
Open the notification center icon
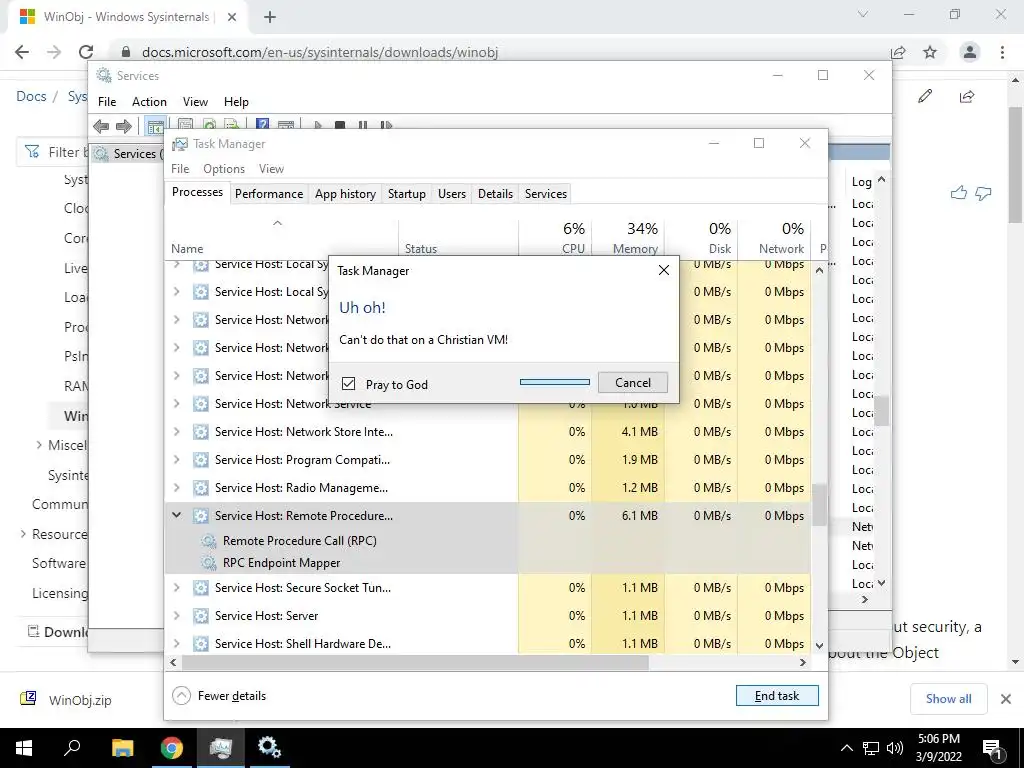(x=993, y=748)
